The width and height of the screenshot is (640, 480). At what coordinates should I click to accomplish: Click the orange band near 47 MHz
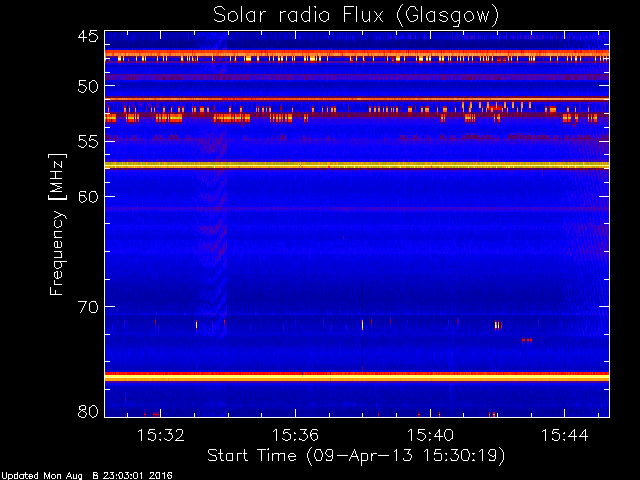(x=357, y=53)
